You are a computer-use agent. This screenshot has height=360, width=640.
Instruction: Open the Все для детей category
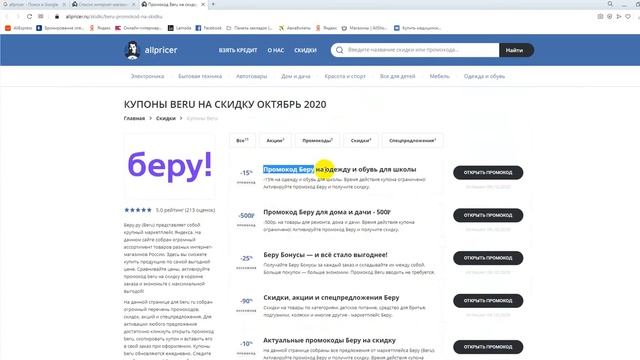click(x=398, y=76)
